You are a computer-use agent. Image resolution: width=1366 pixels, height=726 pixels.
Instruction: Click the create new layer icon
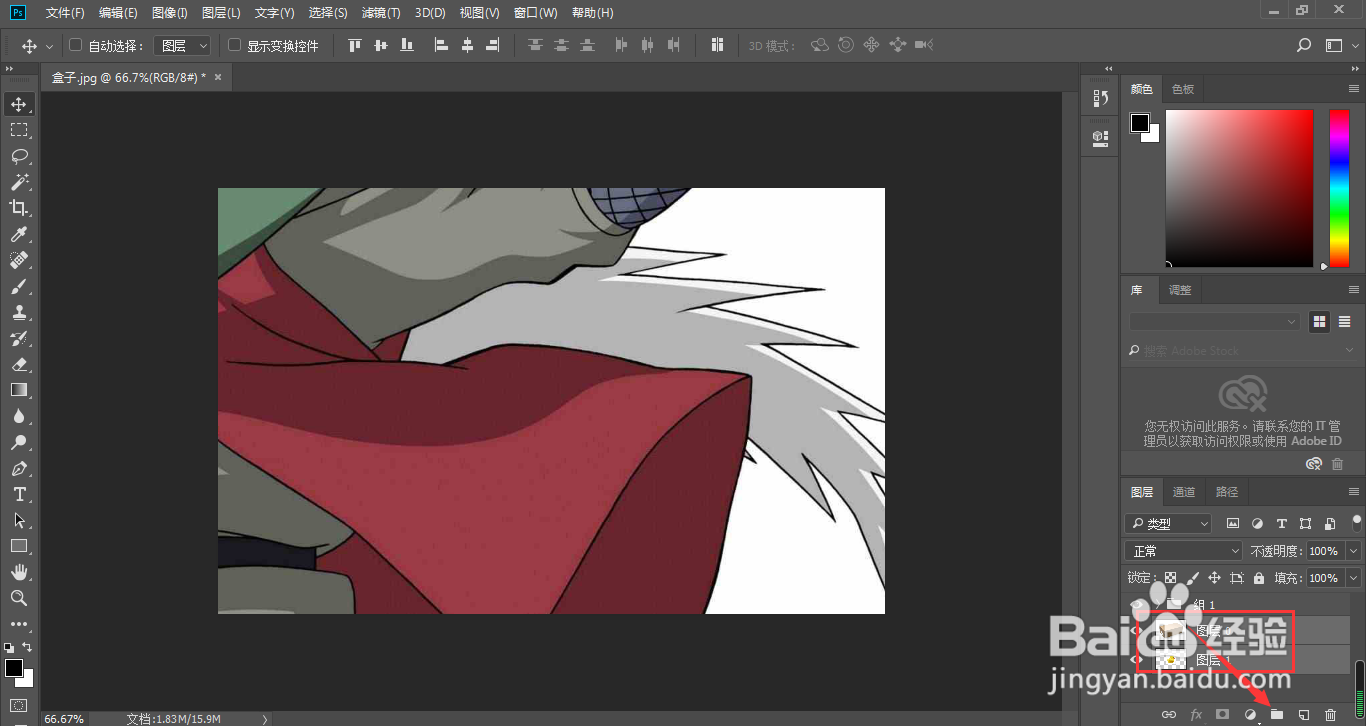coord(1304,714)
